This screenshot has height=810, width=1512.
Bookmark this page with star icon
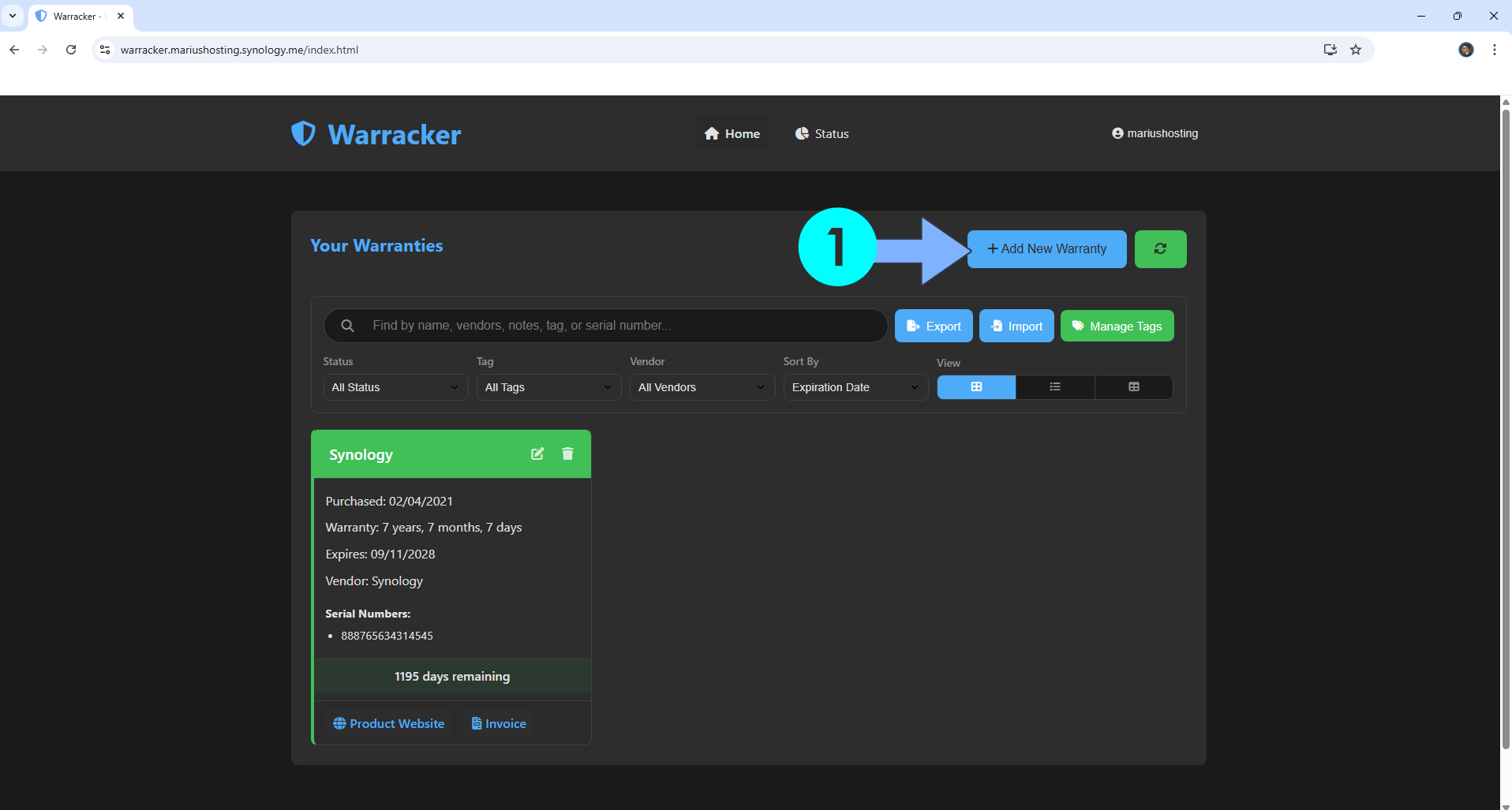(1356, 50)
